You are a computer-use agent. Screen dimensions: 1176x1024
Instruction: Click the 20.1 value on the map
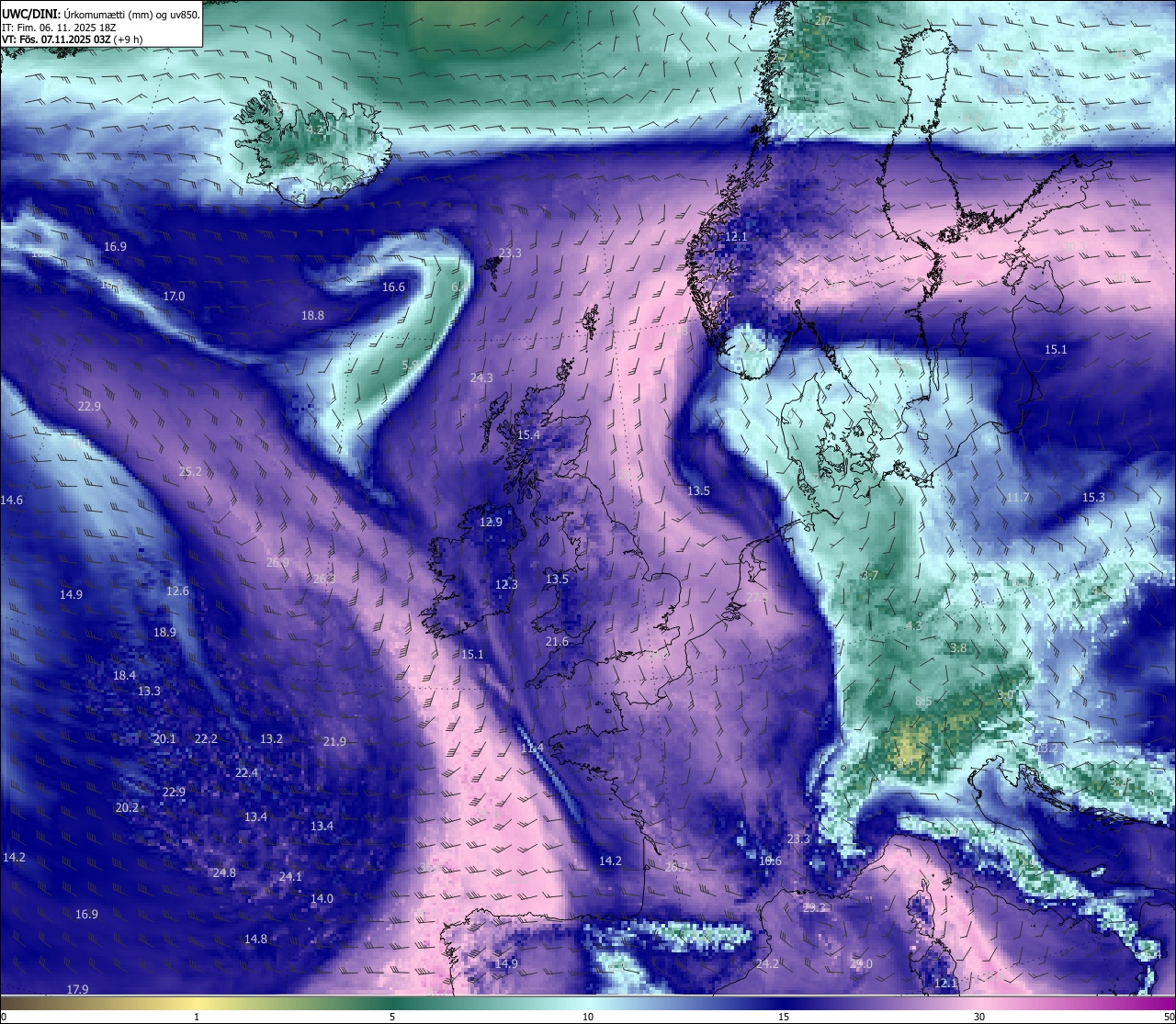click(164, 739)
